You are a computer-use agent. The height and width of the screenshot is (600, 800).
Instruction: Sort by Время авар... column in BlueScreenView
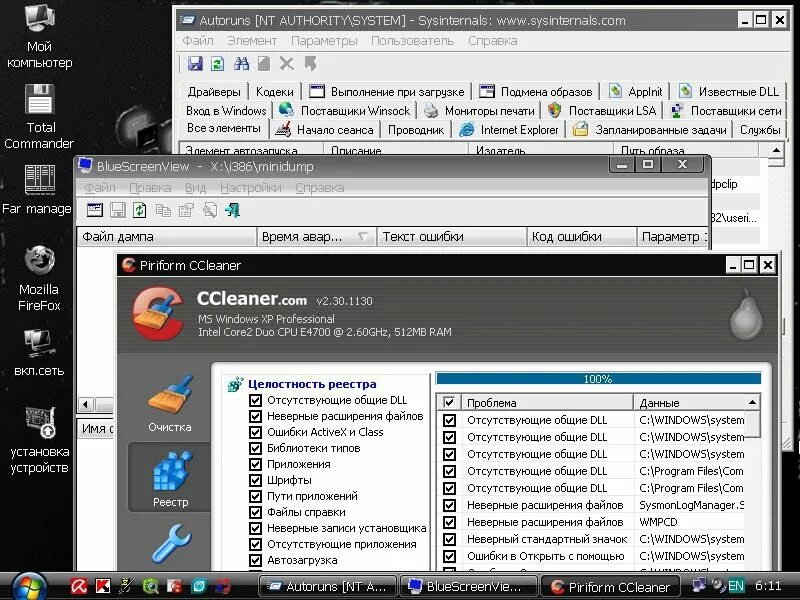(x=316, y=237)
